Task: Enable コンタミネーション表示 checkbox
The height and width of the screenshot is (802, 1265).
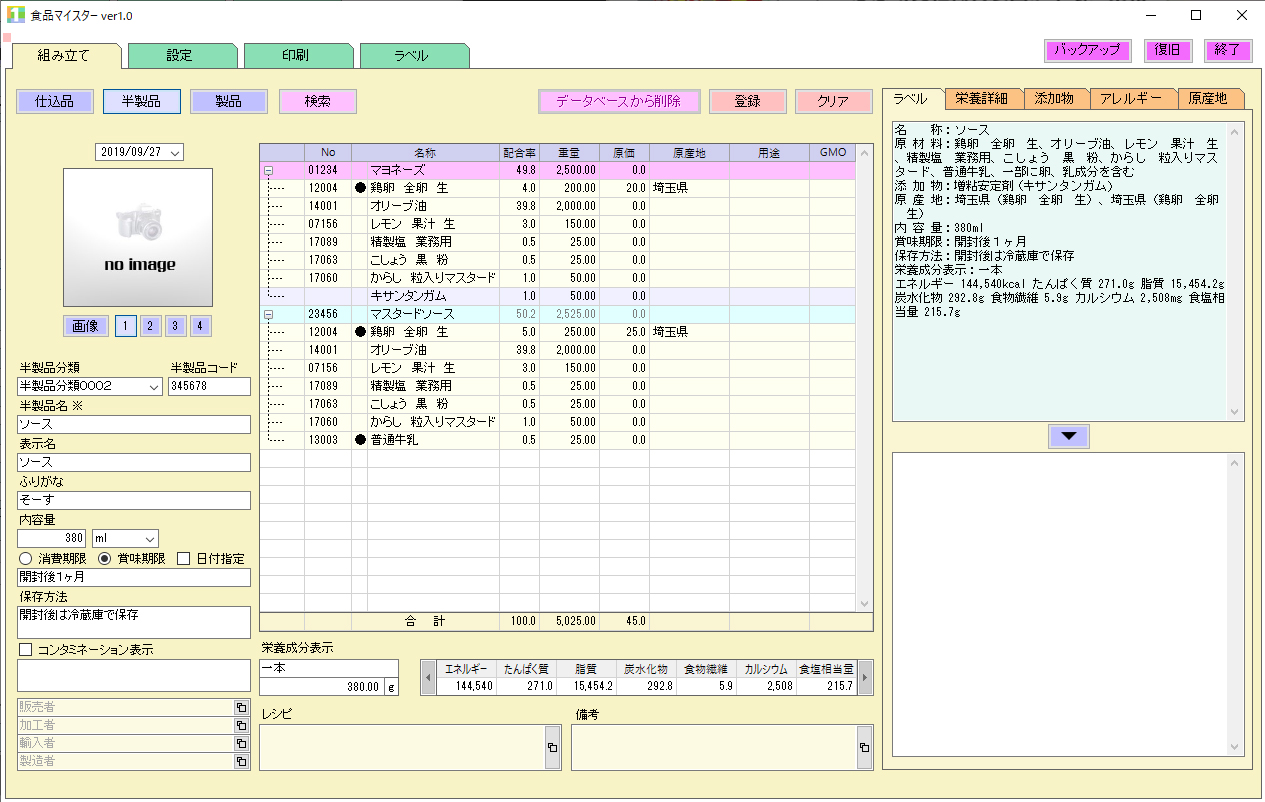Action: [26, 650]
